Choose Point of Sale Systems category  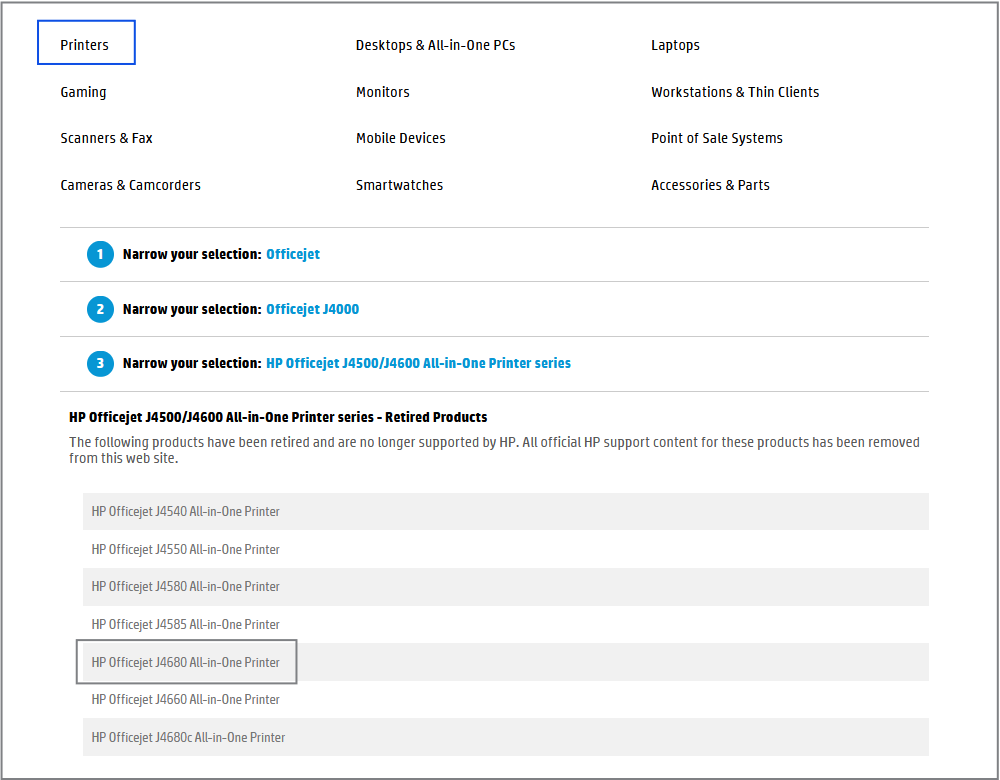(x=716, y=138)
